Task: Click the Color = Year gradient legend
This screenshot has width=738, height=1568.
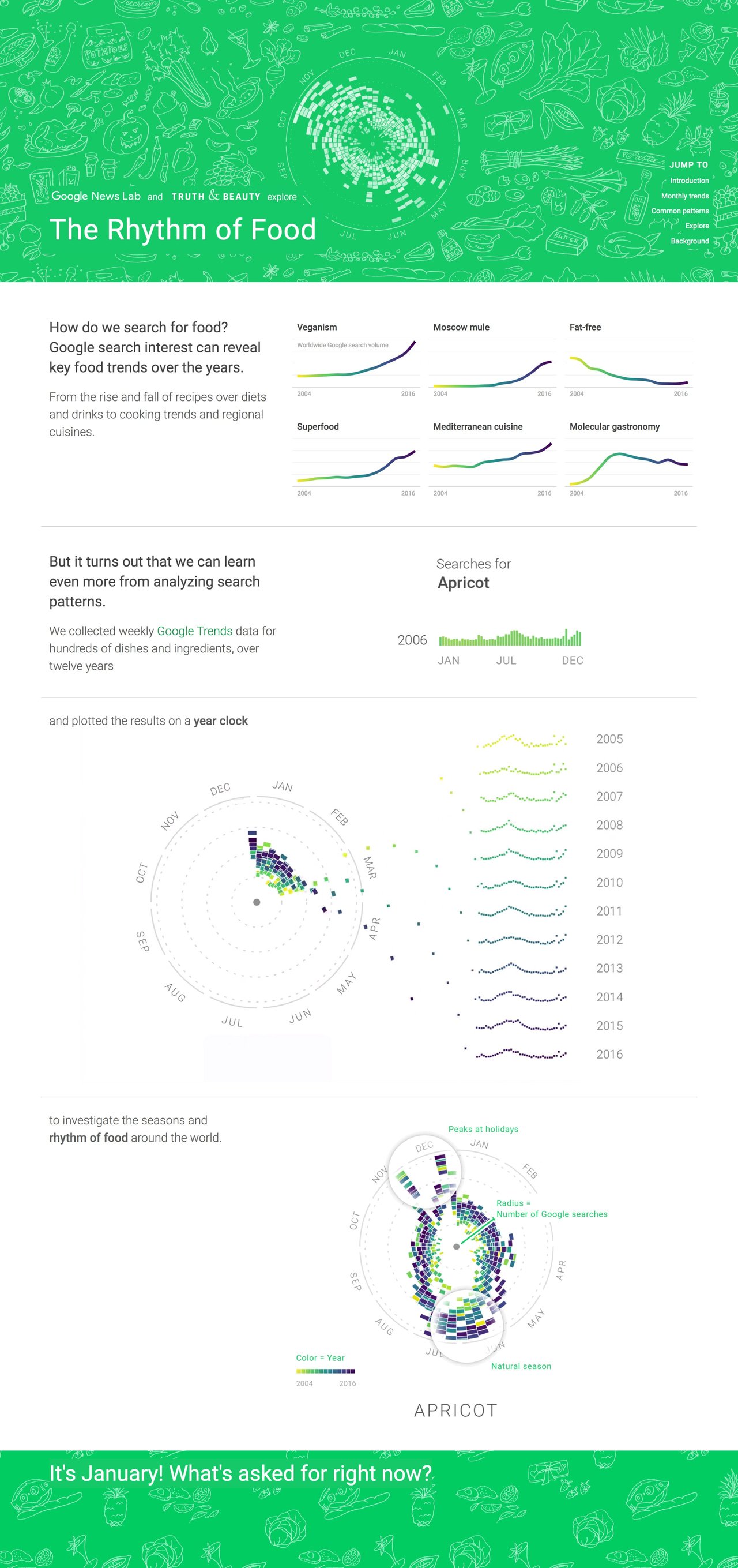Action: point(326,1371)
